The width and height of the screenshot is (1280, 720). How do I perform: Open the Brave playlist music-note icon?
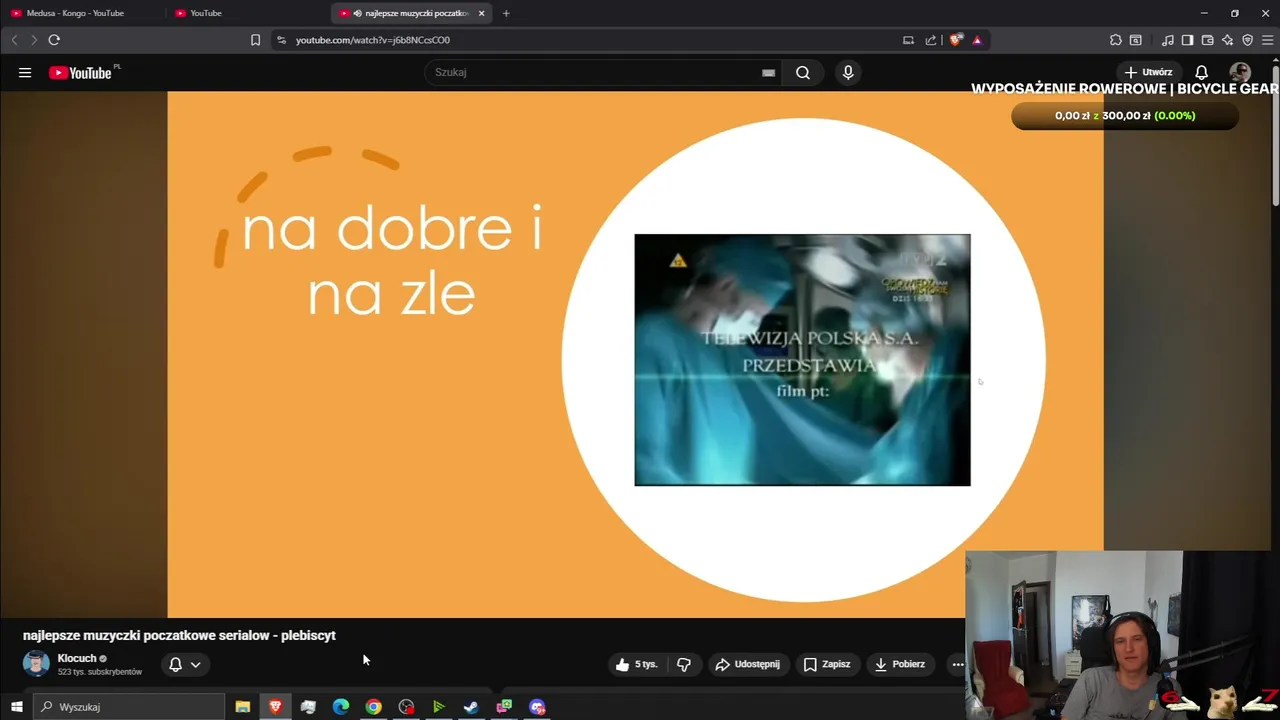[1168, 40]
